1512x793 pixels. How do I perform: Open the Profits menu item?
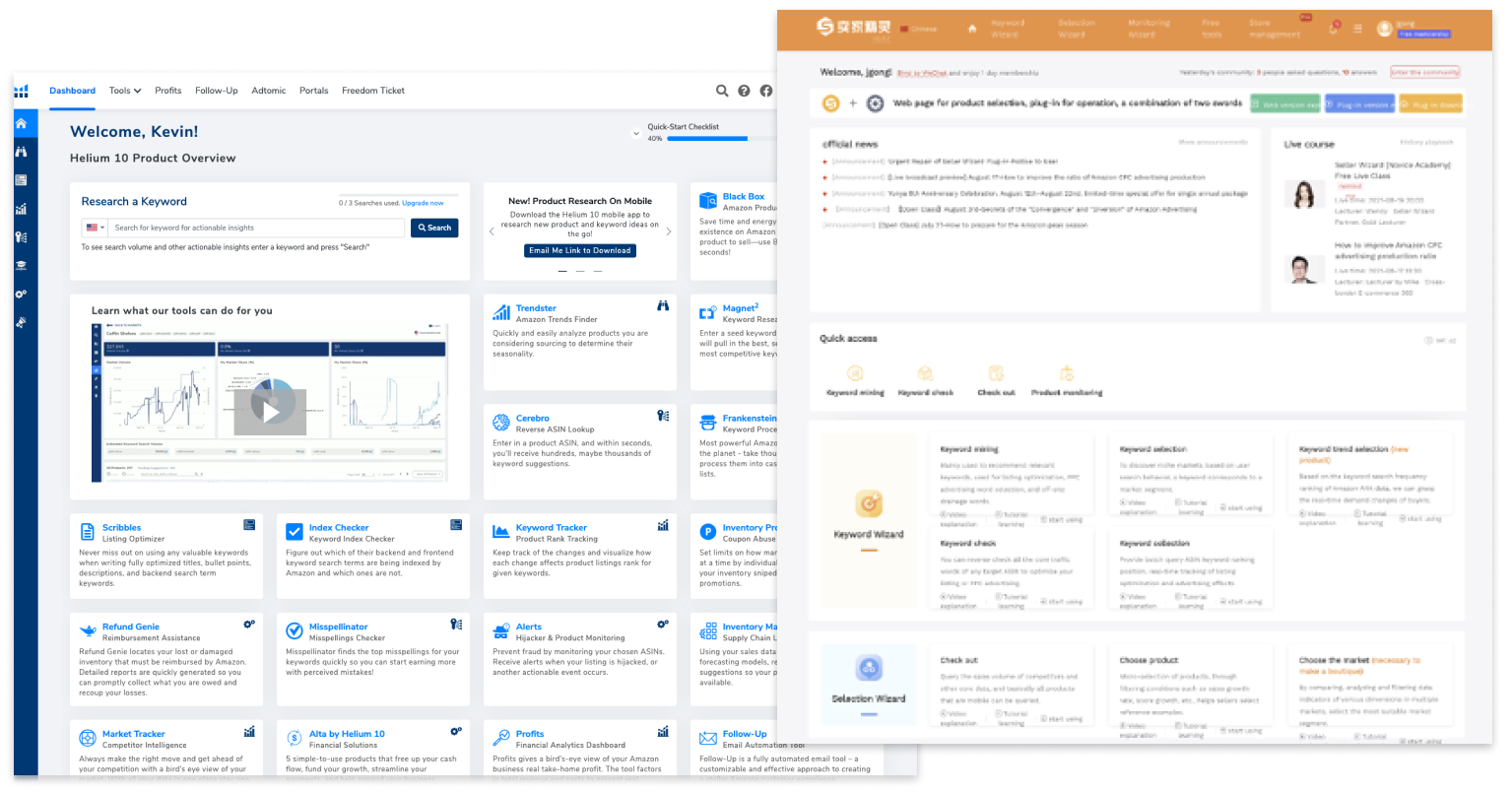coord(167,90)
